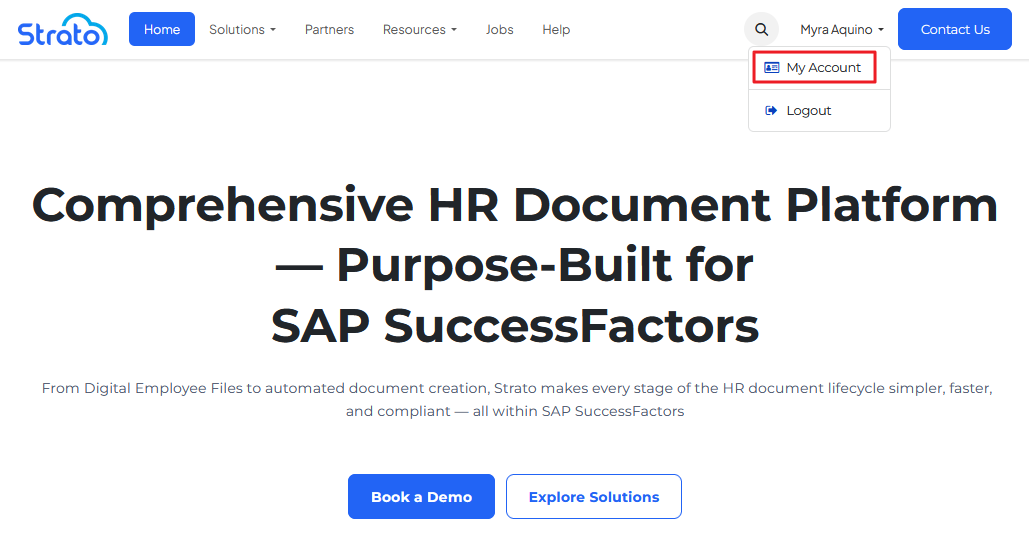This screenshot has height=534, width=1029.
Task: Select My Account from the user menu
Action: click(x=823, y=68)
